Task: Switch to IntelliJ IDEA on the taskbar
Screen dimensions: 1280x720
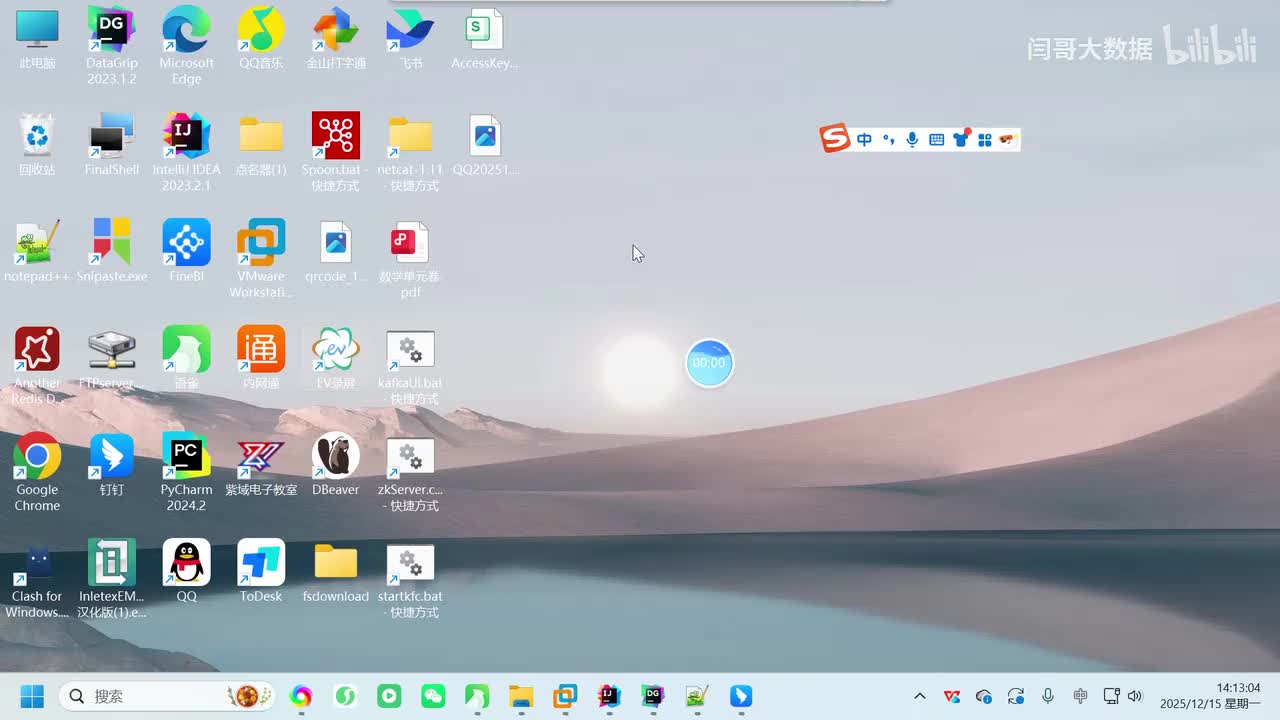Action: [609, 696]
